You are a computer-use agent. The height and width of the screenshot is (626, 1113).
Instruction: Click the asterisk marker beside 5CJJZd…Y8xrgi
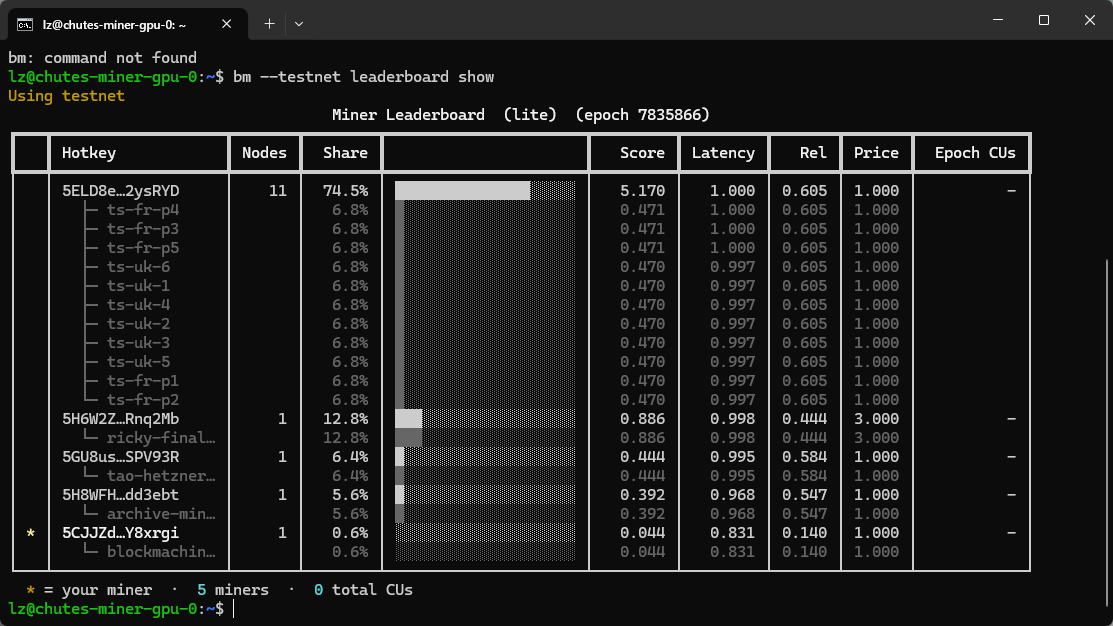click(31, 533)
